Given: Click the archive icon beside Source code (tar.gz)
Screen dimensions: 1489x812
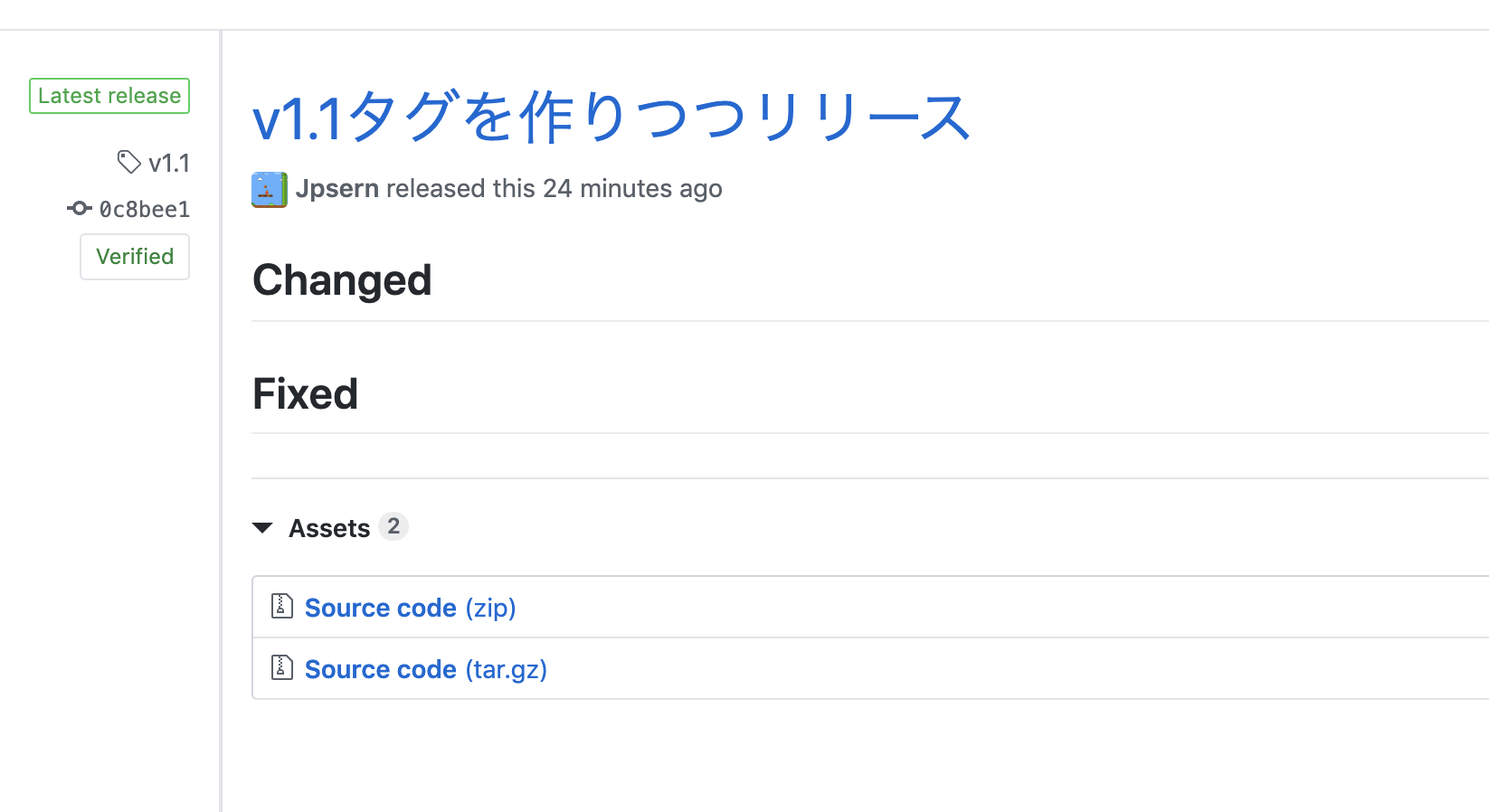Looking at the screenshot, I should pyautogui.click(x=281, y=668).
